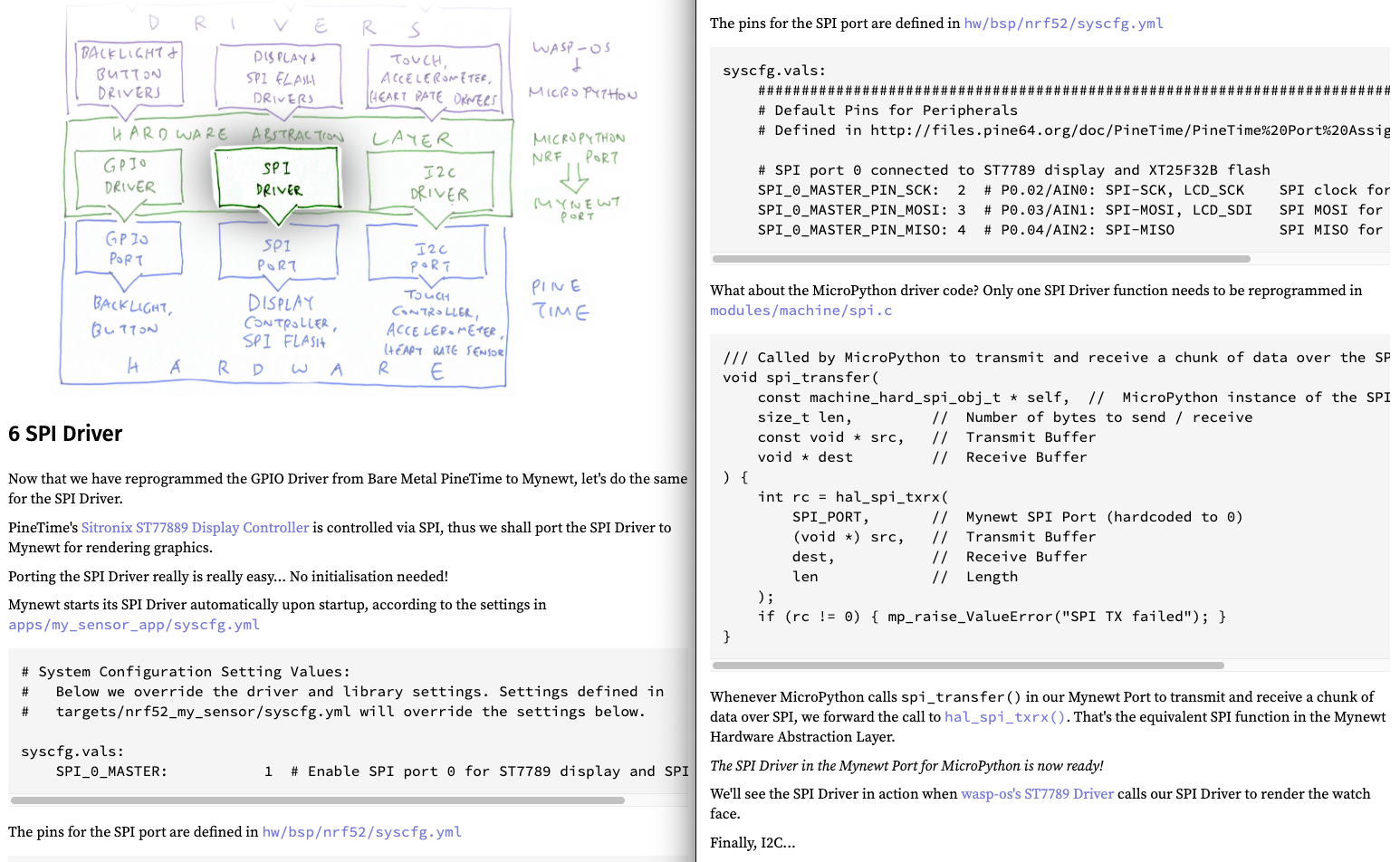The height and width of the screenshot is (862, 1400).
Task: Click hw/bsp/nrf52/syscfg.yml link above the syscfg.vals pin definitions
Action: pyautogui.click(x=1063, y=24)
